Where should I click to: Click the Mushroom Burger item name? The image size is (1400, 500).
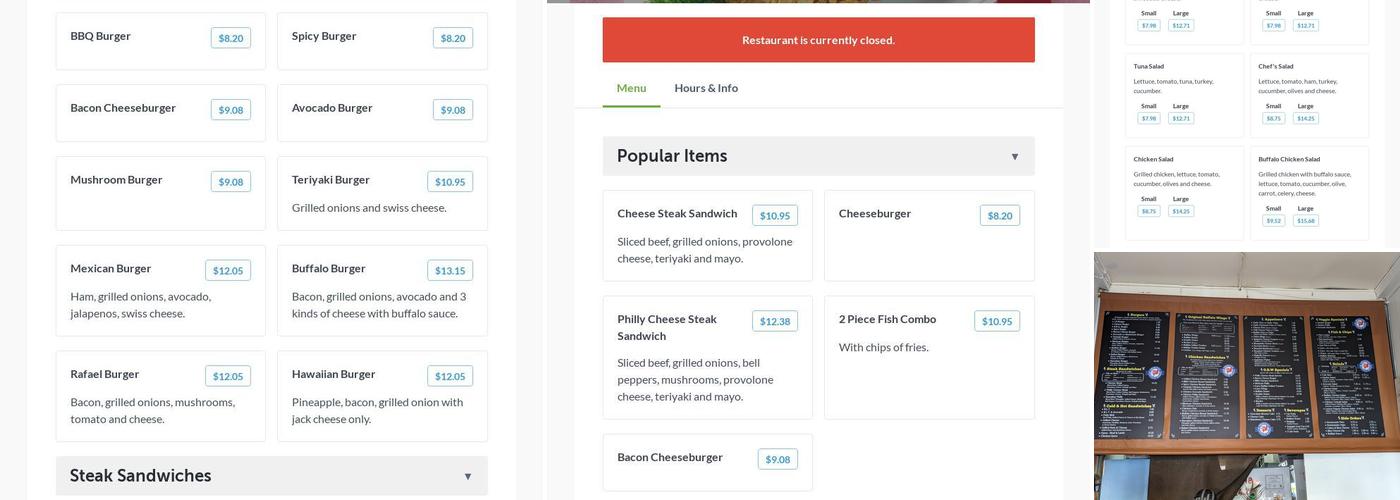click(116, 180)
